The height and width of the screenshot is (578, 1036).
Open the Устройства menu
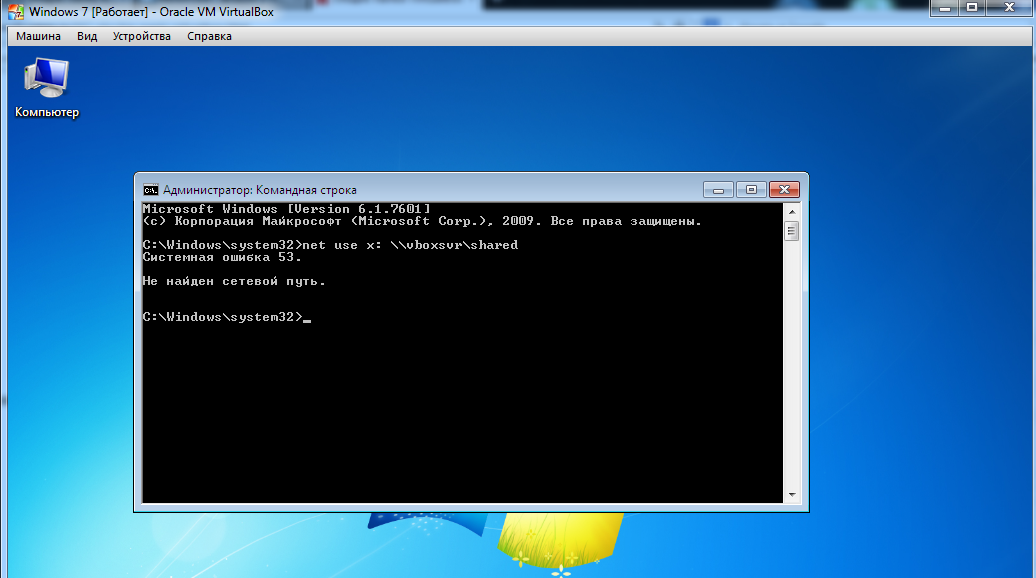[141, 36]
